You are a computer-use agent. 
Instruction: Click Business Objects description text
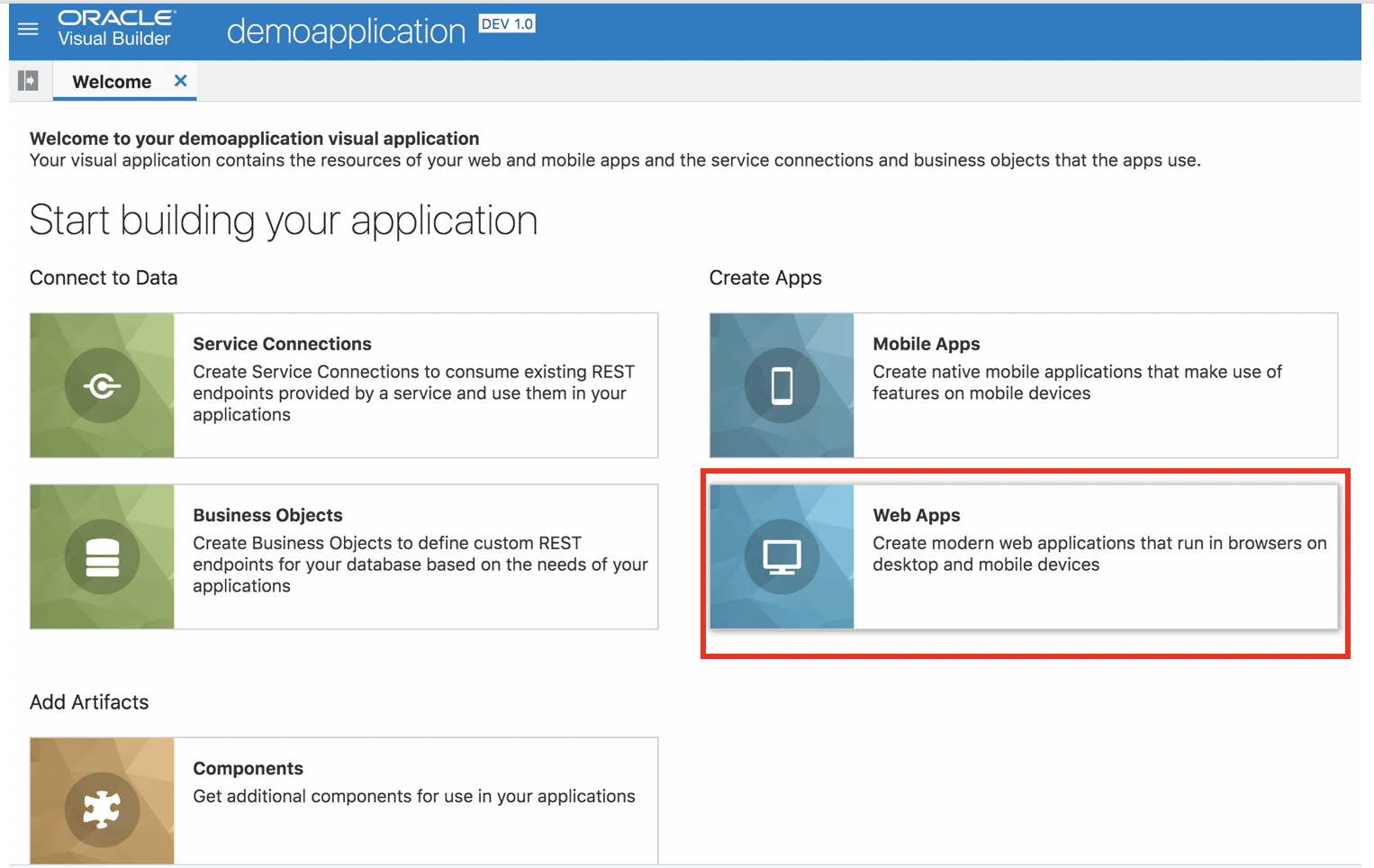[420, 565]
